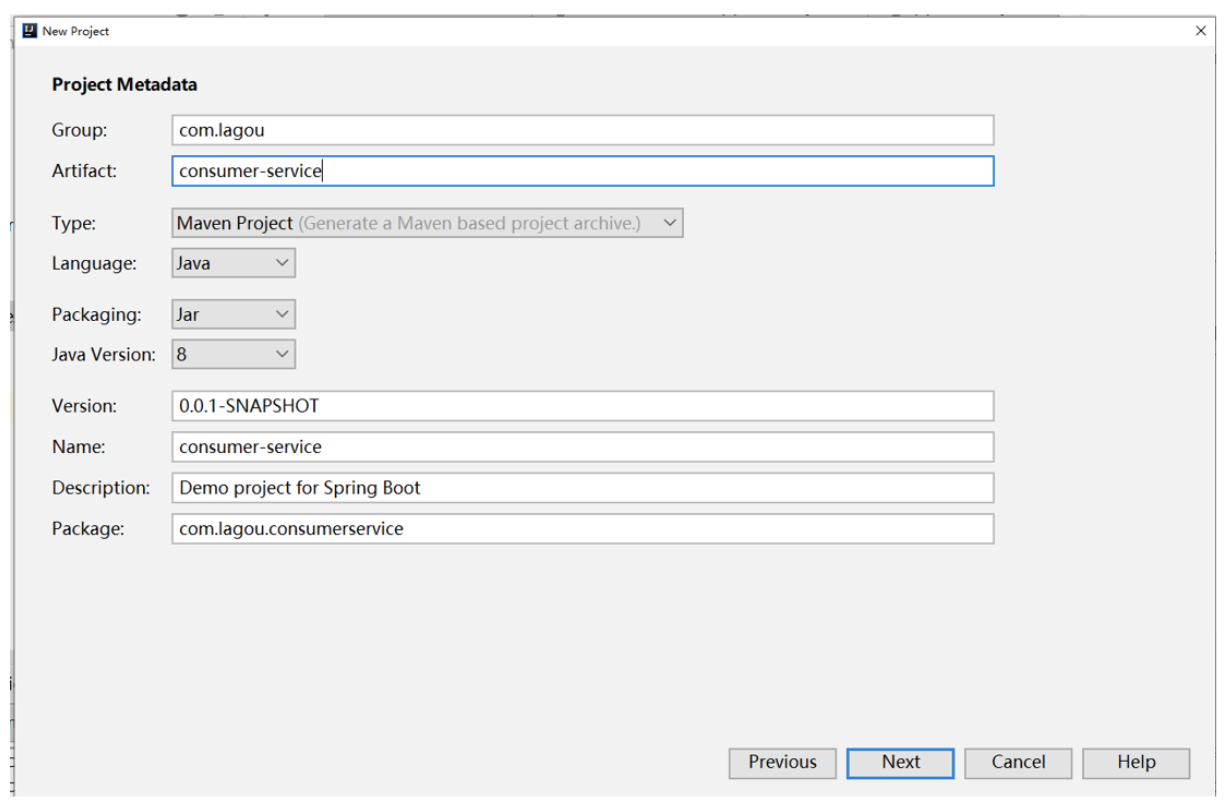This screenshot has width=1228, height=808.
Task: Click the Type dropdown arrow
Action: 670,223
